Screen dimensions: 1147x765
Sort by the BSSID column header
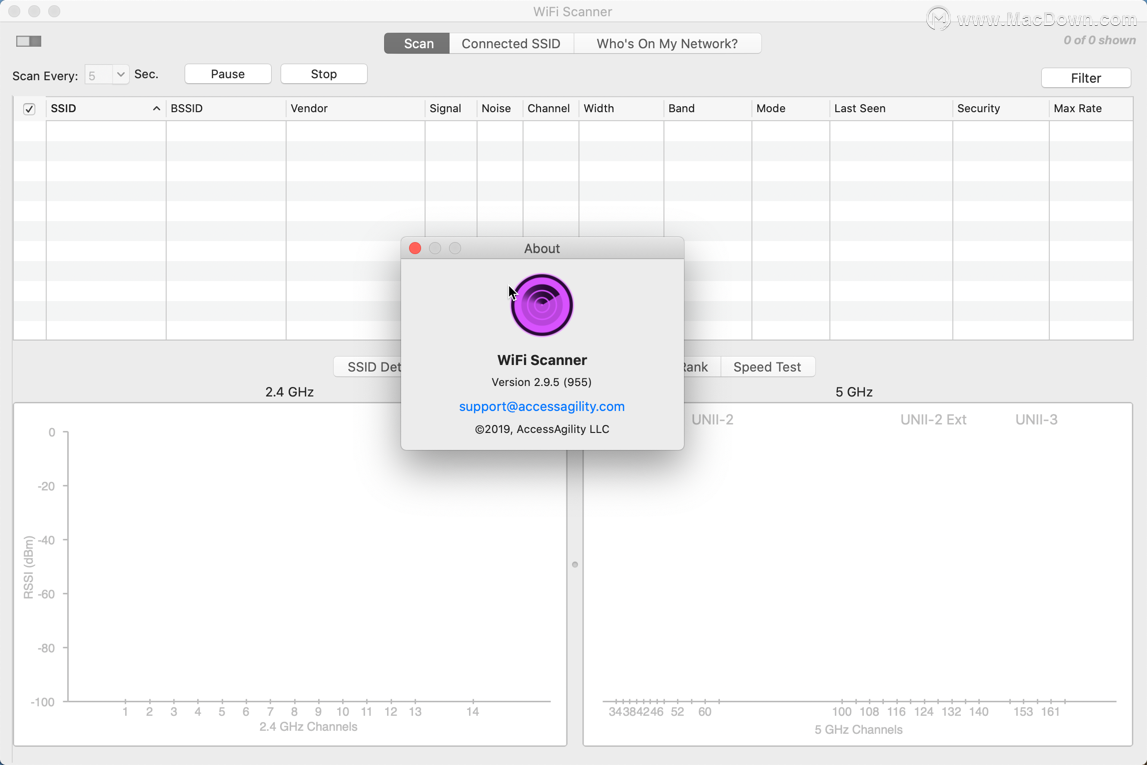click(x=225, y=108)
